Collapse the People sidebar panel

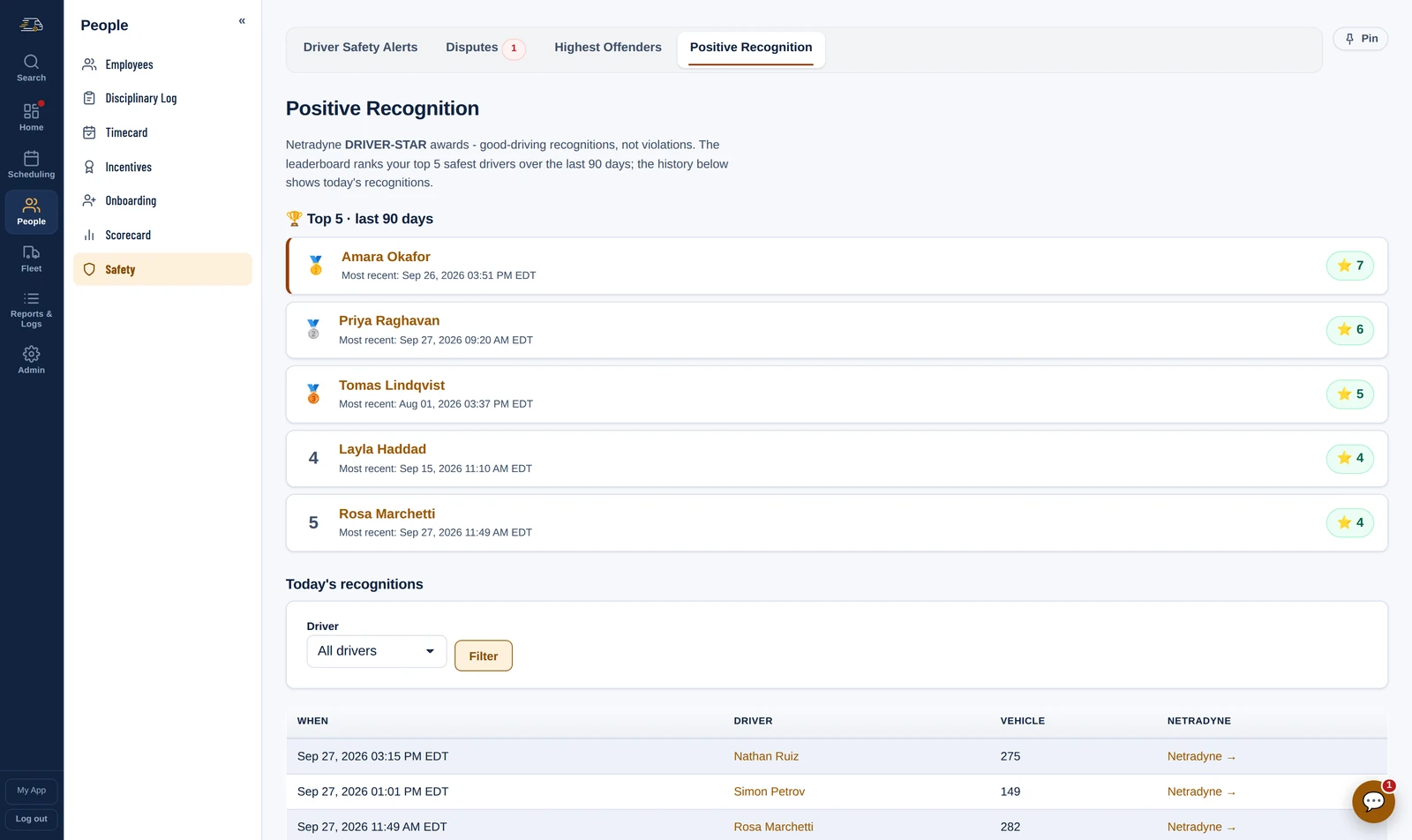(x=242, y=21)
